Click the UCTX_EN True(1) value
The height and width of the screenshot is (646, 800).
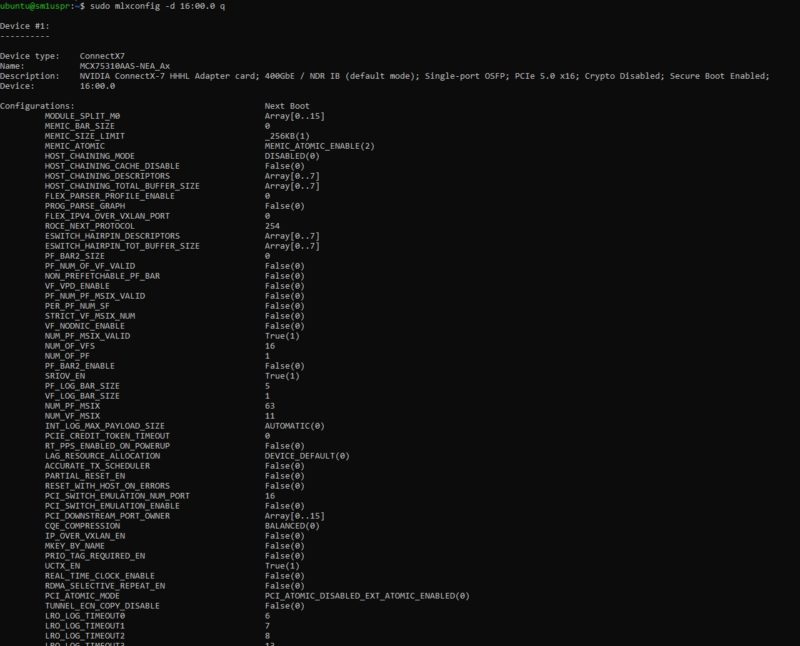click(282, 565)
